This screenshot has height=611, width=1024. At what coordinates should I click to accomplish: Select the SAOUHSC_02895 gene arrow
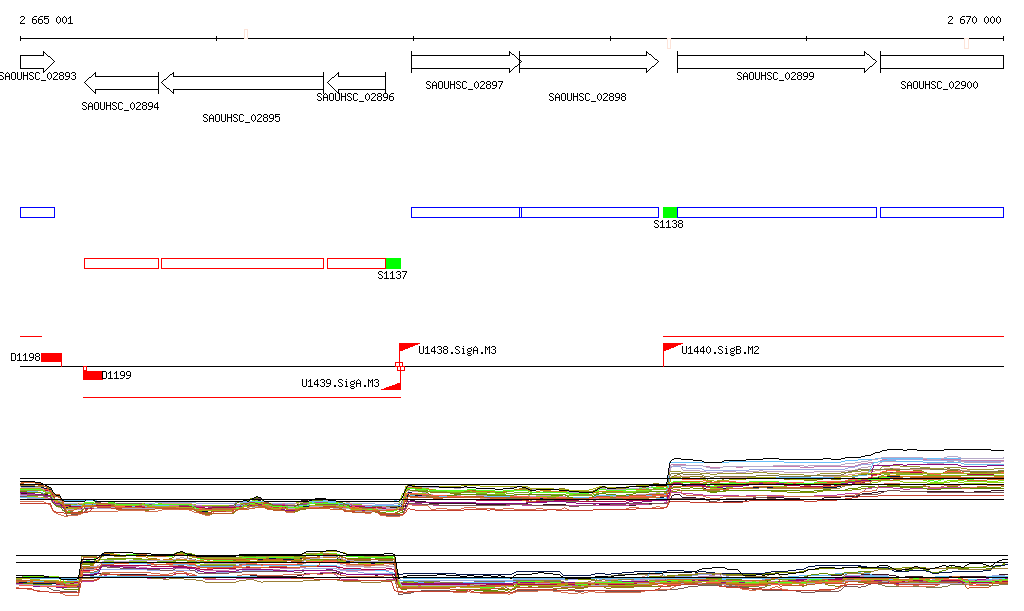[242, 82]
